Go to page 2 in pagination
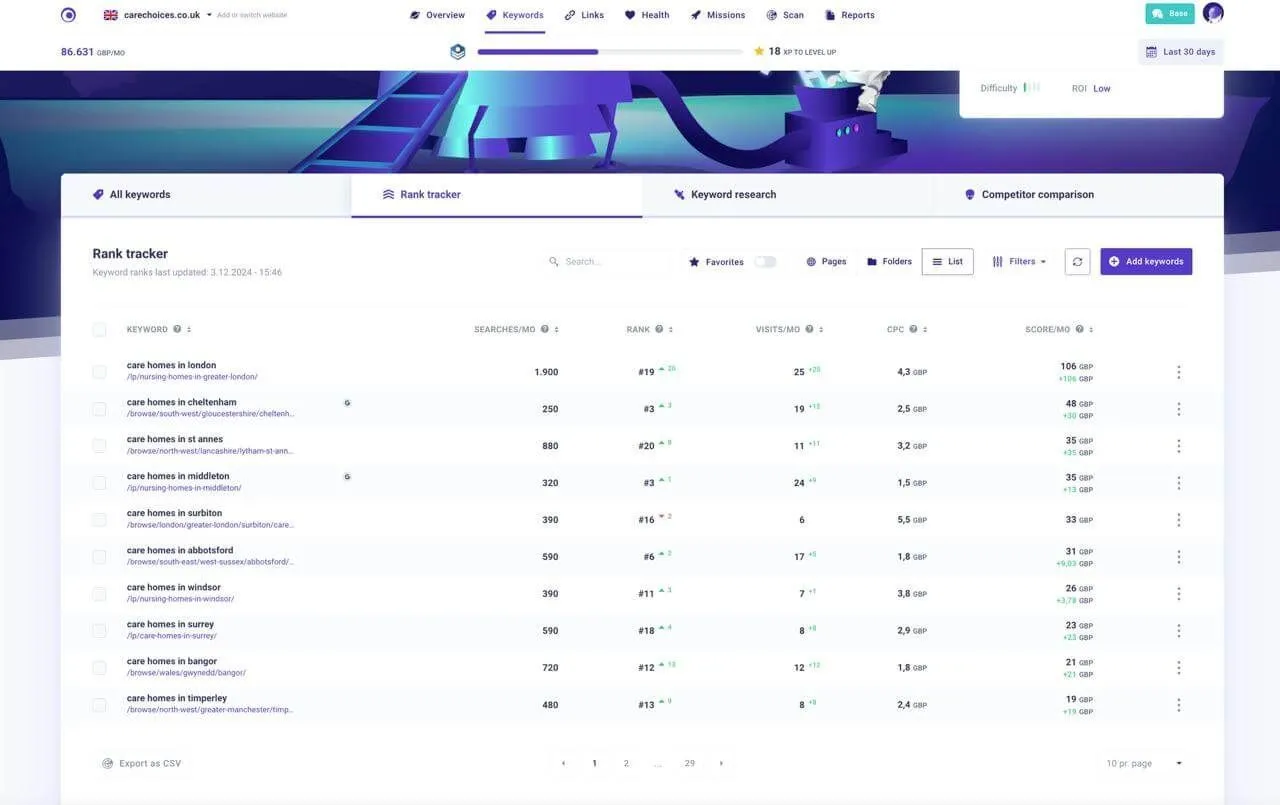 pyautogui.click(x=626, y=763)
